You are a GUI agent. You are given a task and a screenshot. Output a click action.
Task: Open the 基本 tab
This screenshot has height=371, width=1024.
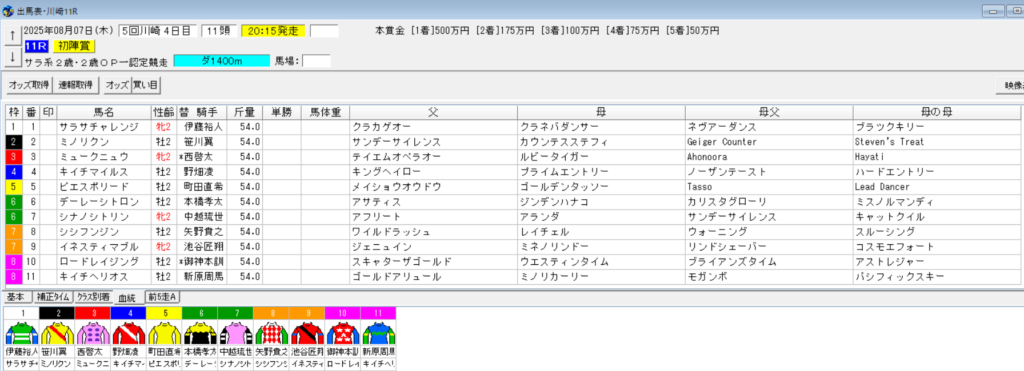pos(17,297)
